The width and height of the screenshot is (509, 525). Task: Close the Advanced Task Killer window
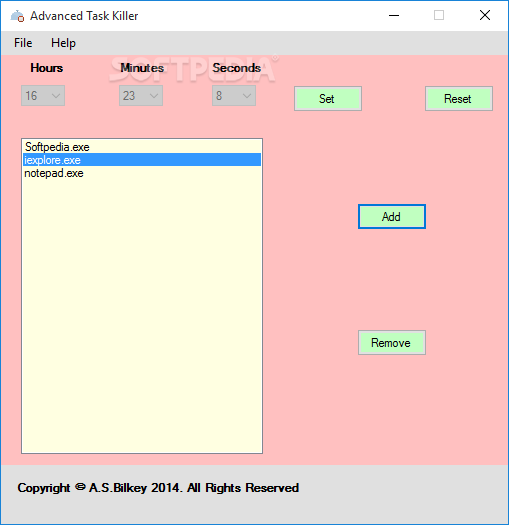(485, 15)
